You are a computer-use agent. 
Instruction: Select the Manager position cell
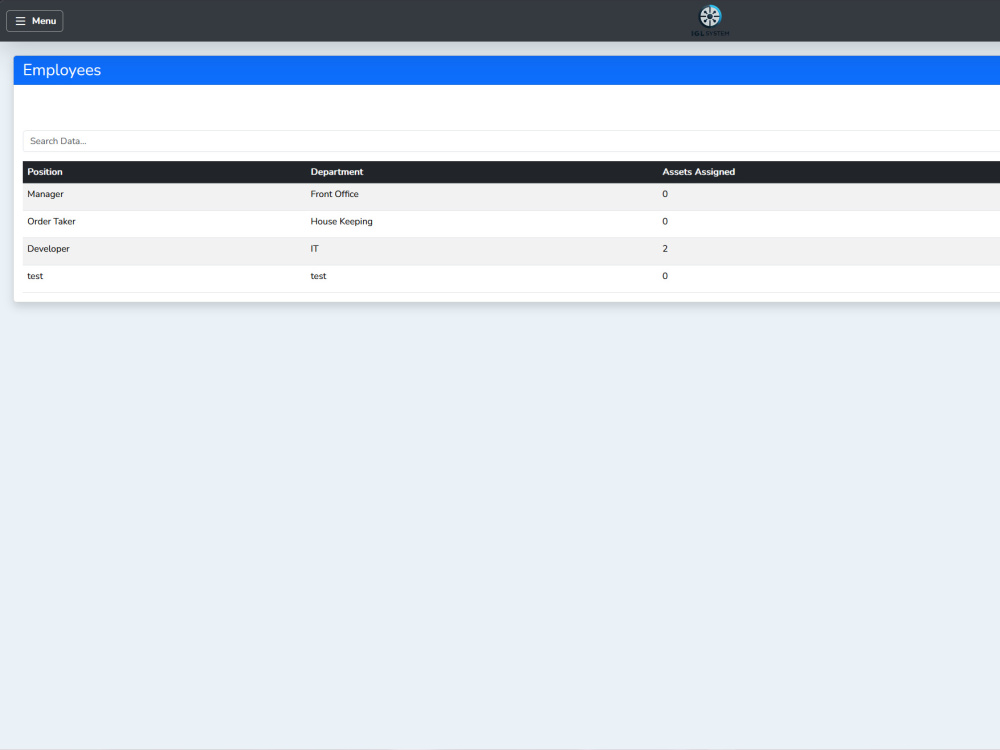point(45,194)
